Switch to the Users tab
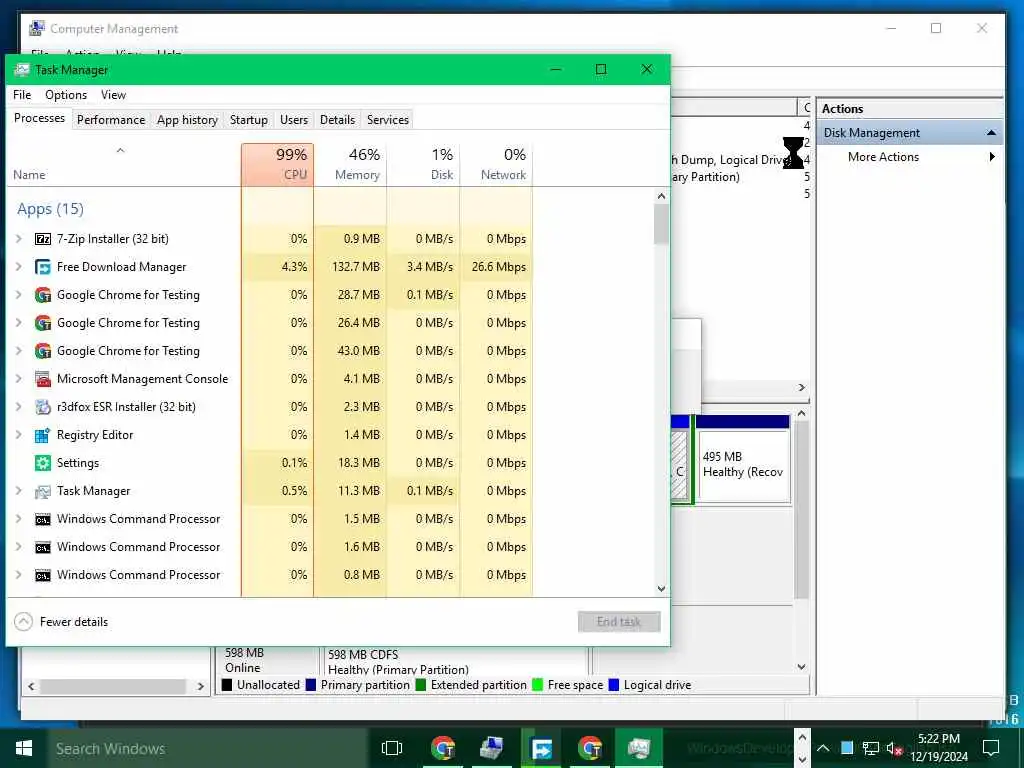Screen dimensions: 1024x768 click(x=294, y=120)
